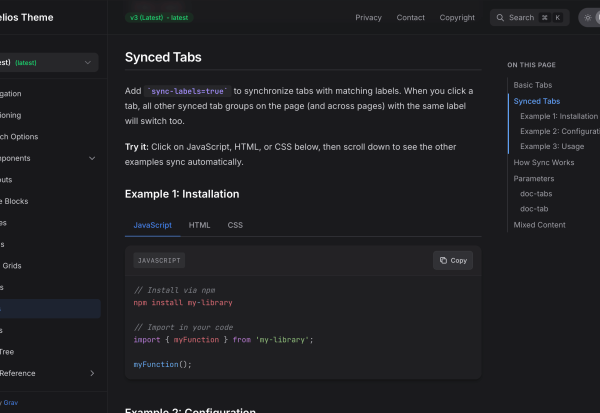Click the 'myFunction();' code line
The image size is (600, 413).
162,364
